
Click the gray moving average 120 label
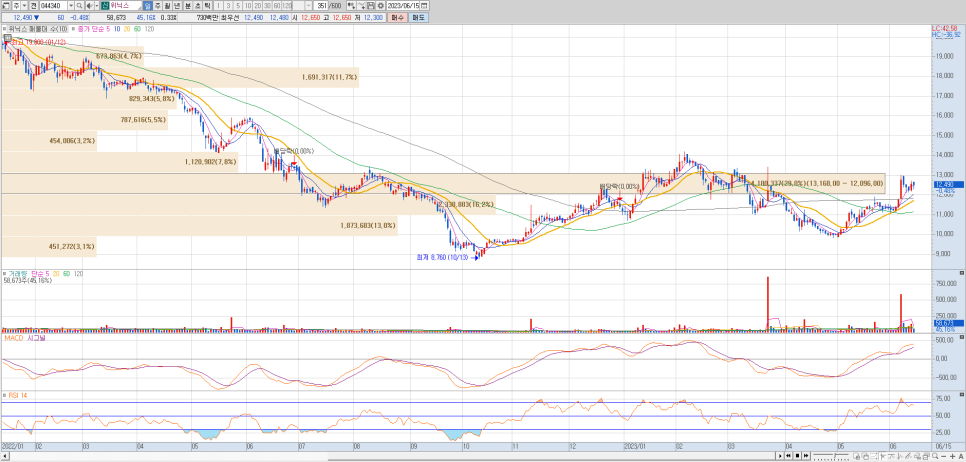click(x=149, y=29)
